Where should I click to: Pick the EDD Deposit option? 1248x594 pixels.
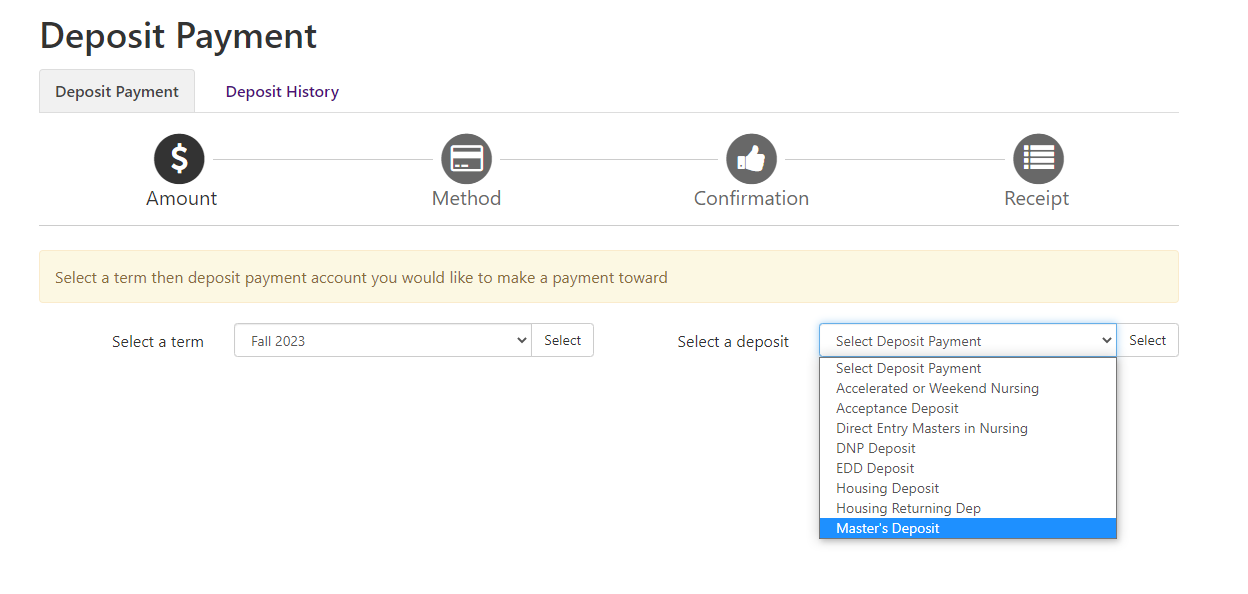[x=968, y=468]
